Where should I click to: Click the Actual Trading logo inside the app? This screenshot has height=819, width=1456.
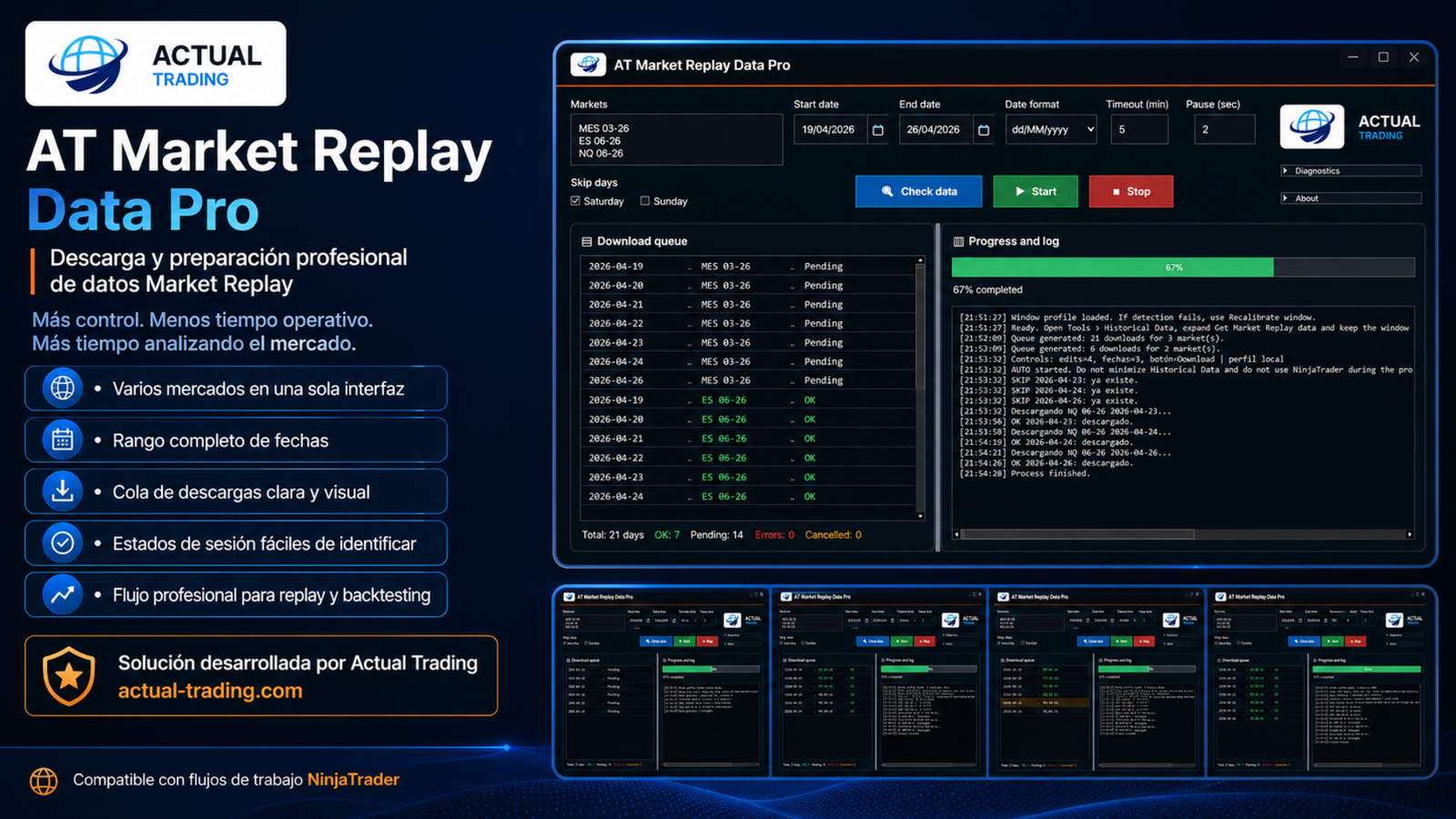tap(1312, 127)
